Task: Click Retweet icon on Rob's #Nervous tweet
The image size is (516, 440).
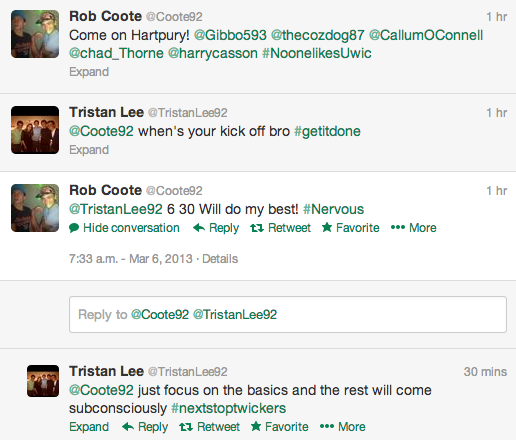Action: (x=257, y=228)
